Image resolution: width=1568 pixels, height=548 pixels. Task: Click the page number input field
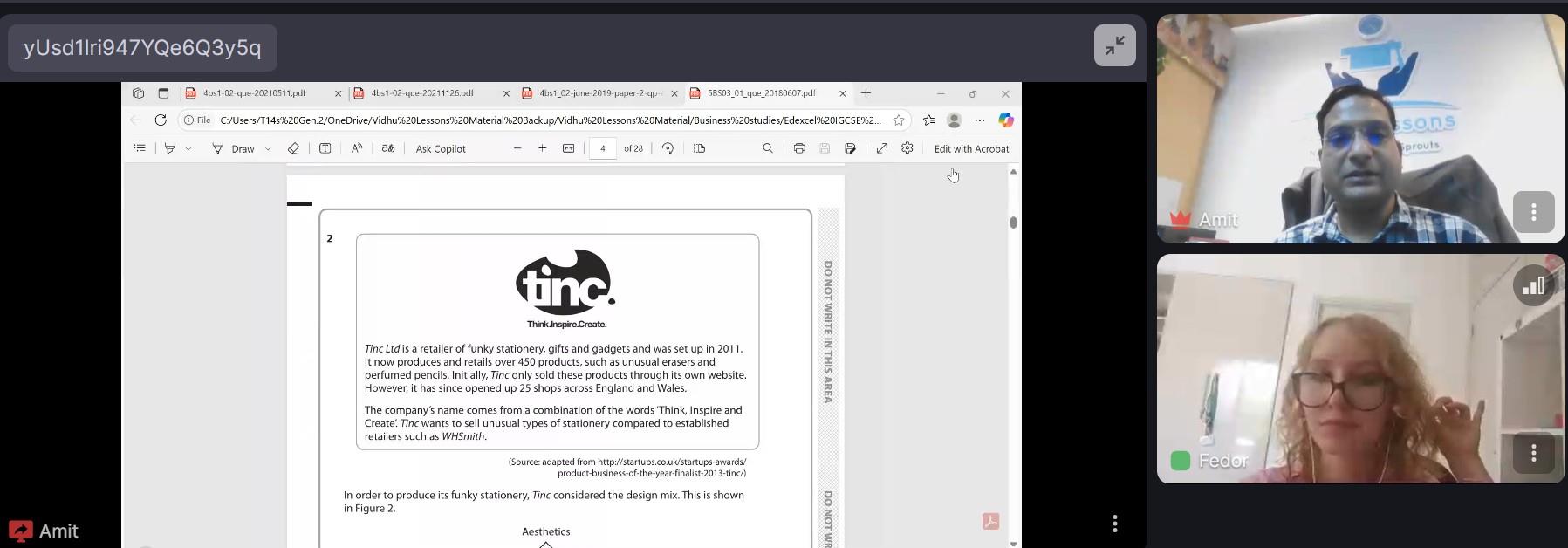tap(602, 148)
